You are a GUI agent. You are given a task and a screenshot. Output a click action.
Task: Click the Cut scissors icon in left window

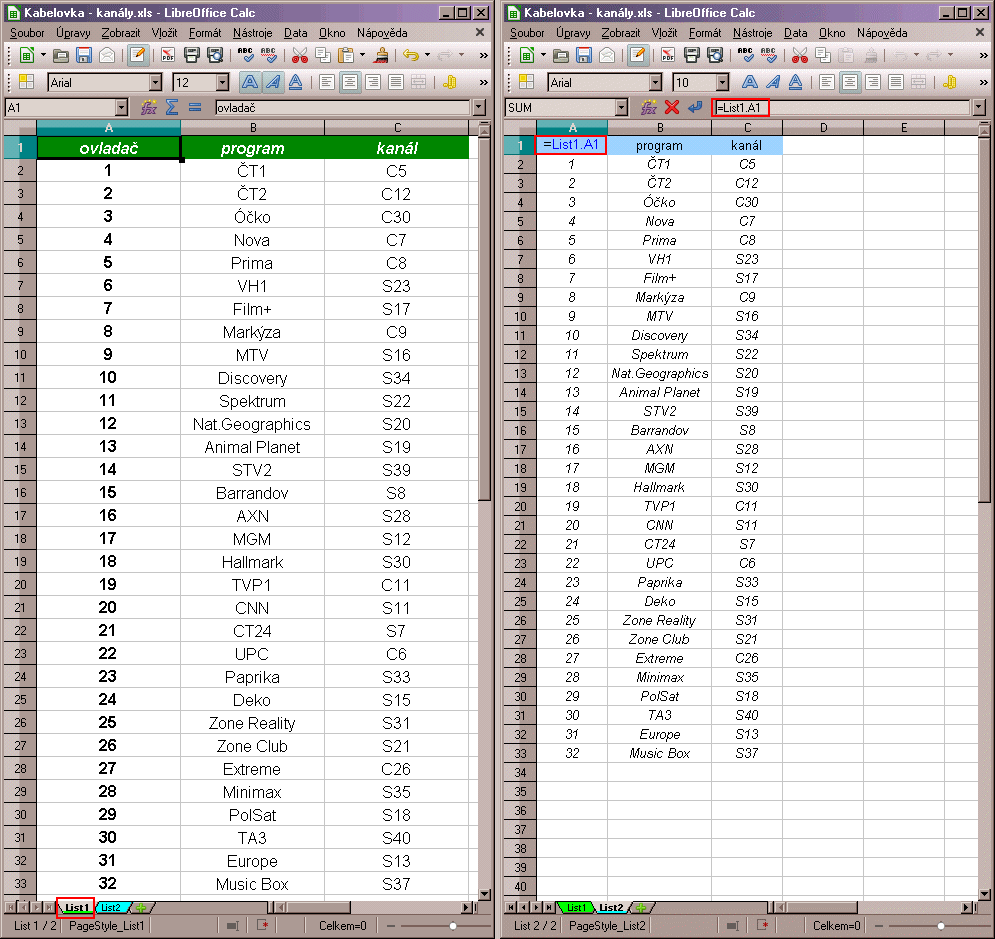click(300, 56)
